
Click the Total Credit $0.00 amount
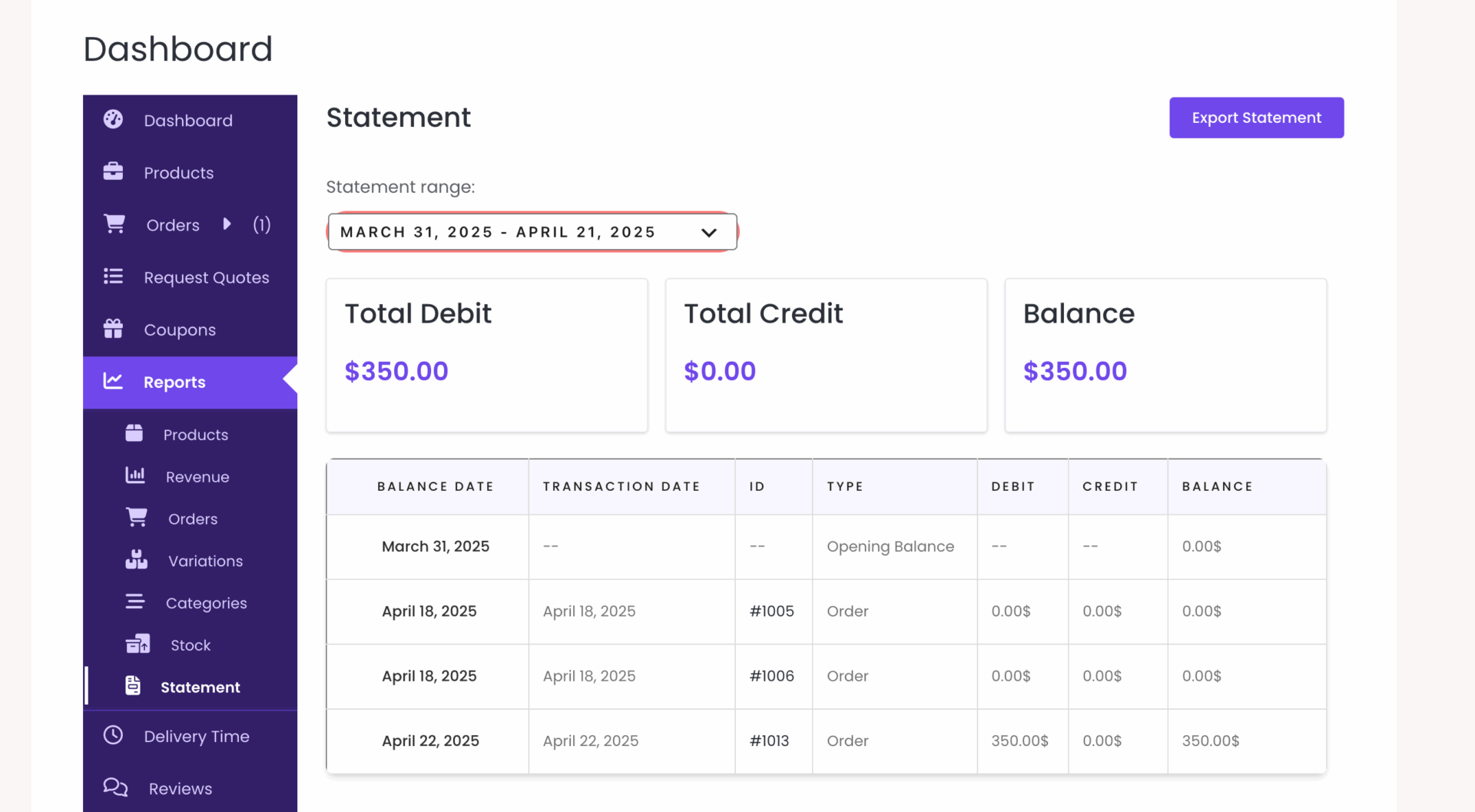(x=720, y=371)
